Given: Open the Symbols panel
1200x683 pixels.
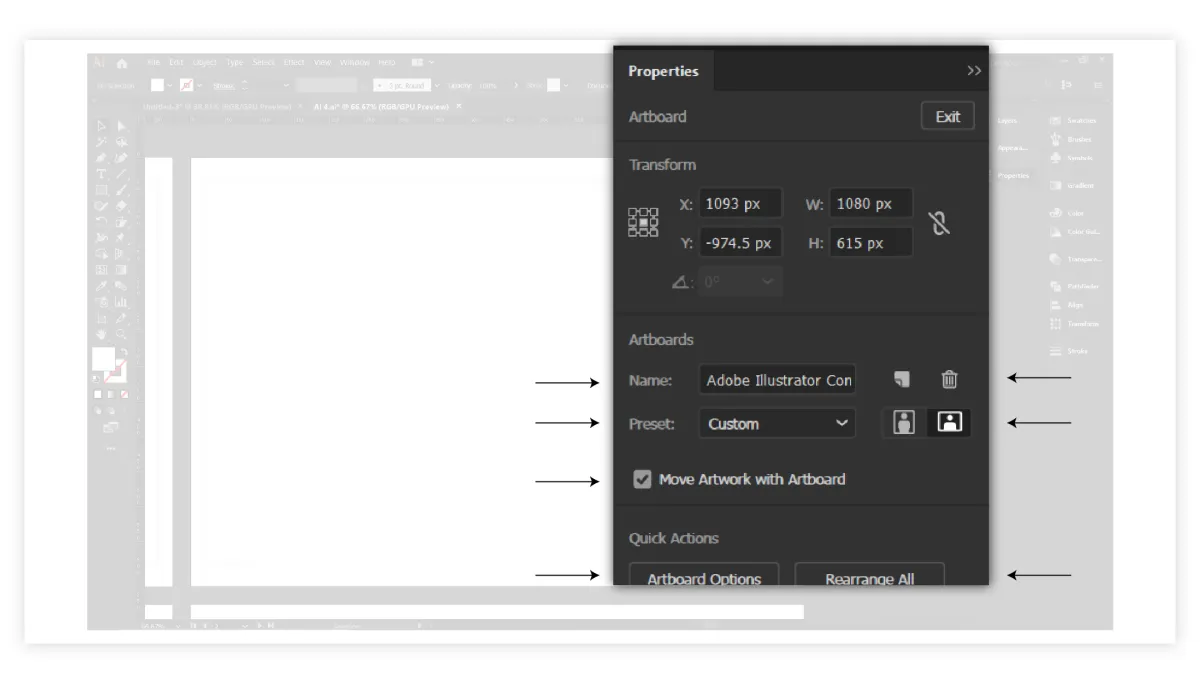Looking at the screenshot, I should [x=1071, y=158].
